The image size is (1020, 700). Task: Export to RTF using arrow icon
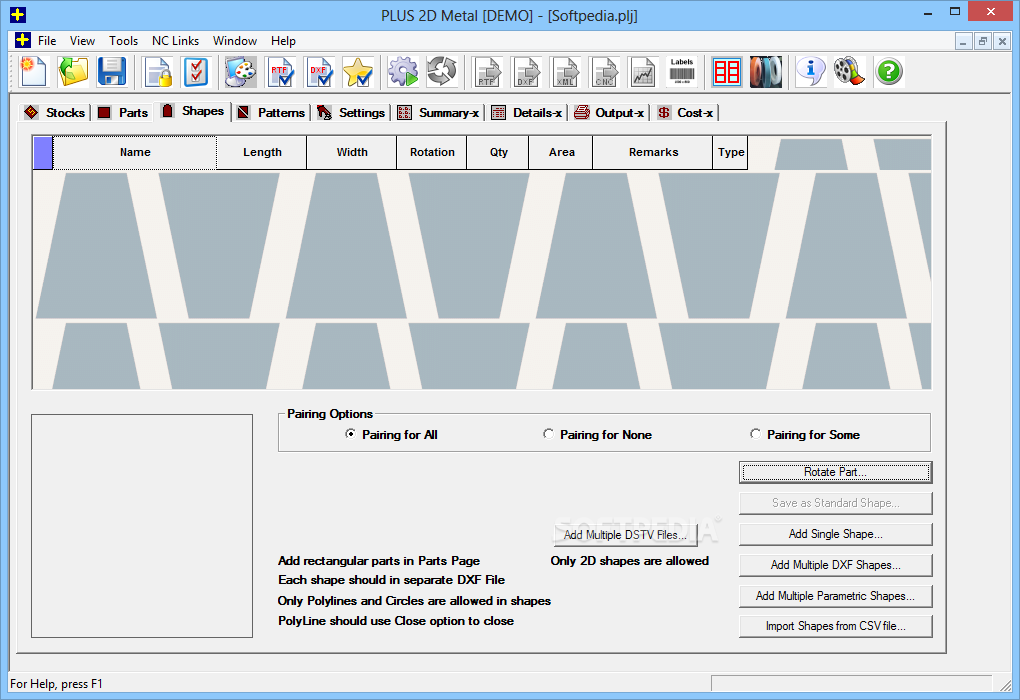[x=487, y=72]
